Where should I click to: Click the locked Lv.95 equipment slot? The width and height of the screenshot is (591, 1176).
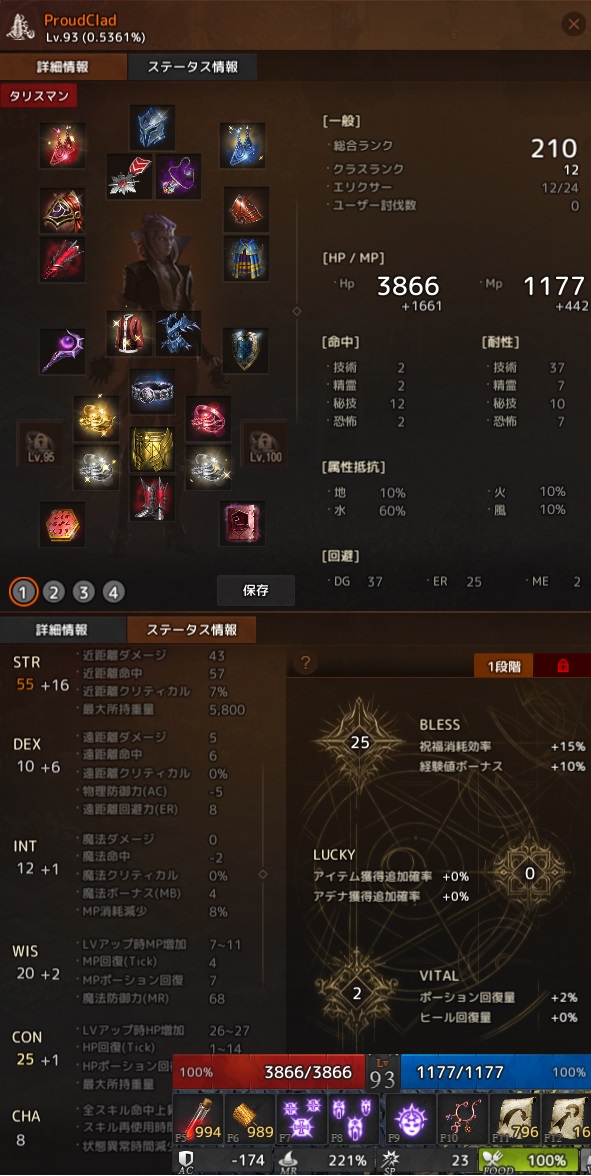tap(40, 443)
